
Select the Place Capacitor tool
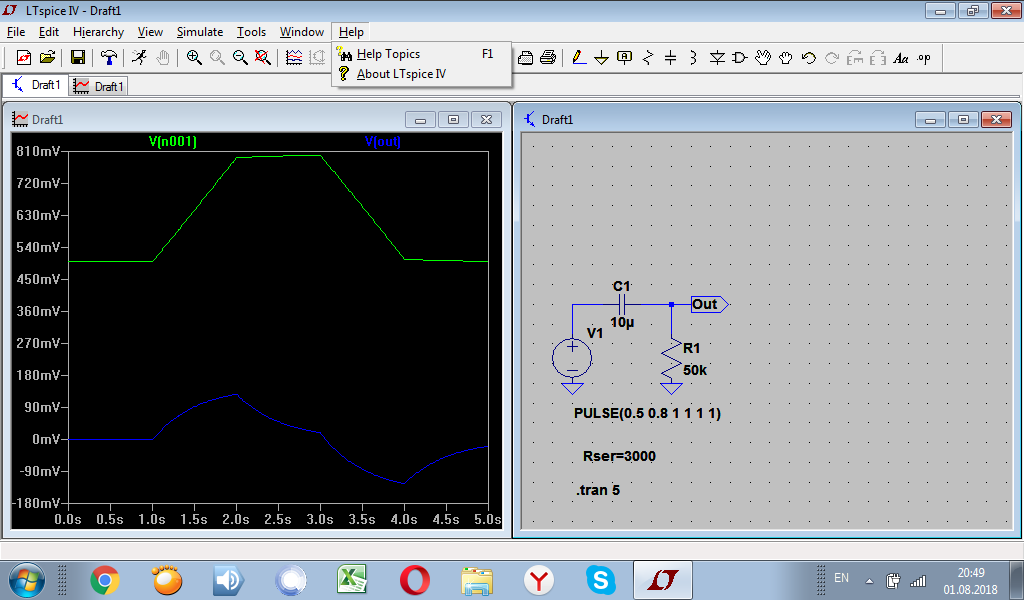click(670, 58)
